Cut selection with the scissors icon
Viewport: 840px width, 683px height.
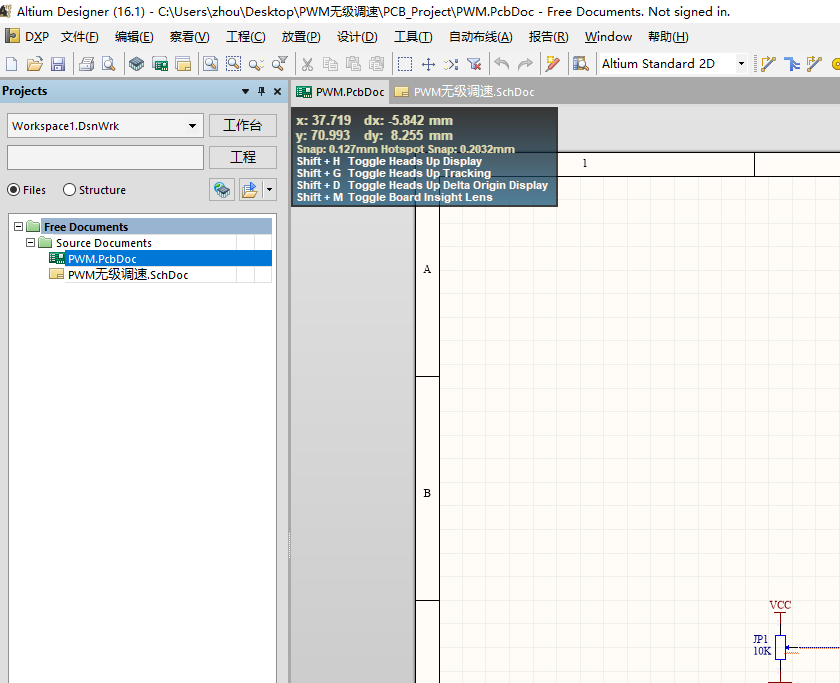pyautogui.click(x=307, y=64)
